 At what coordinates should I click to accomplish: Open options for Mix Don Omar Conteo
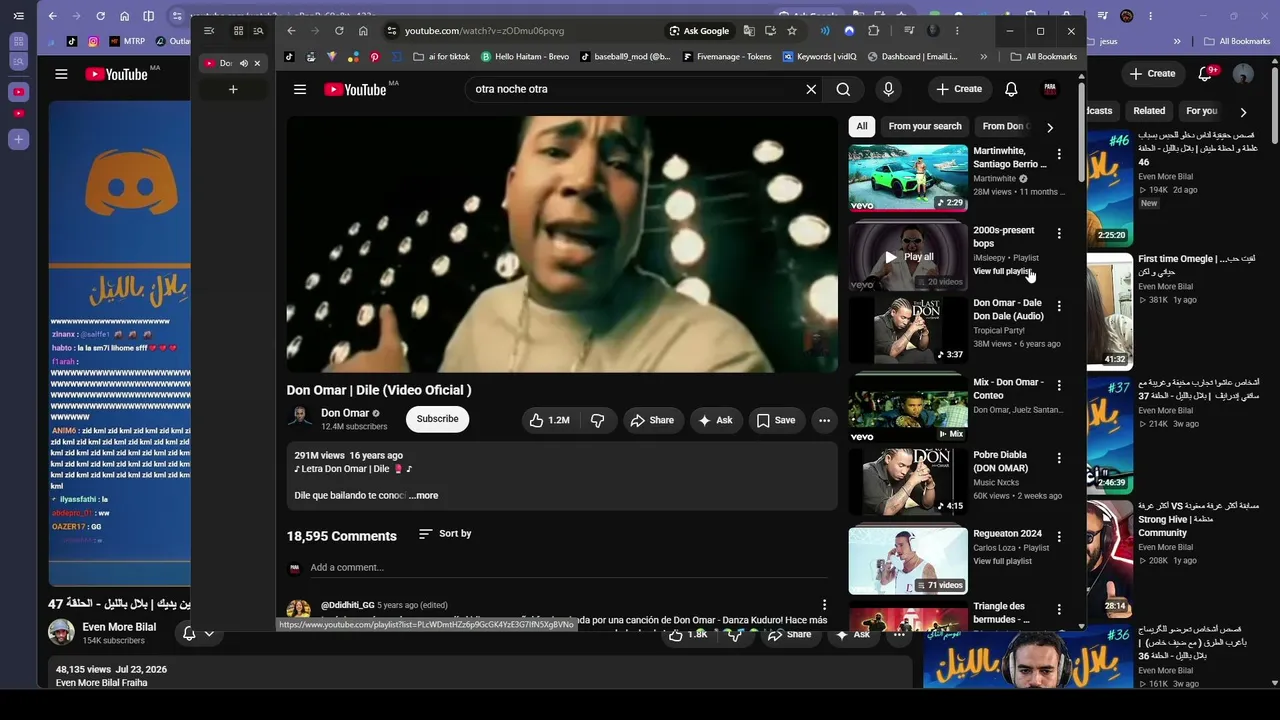[x=1059, y=385]
